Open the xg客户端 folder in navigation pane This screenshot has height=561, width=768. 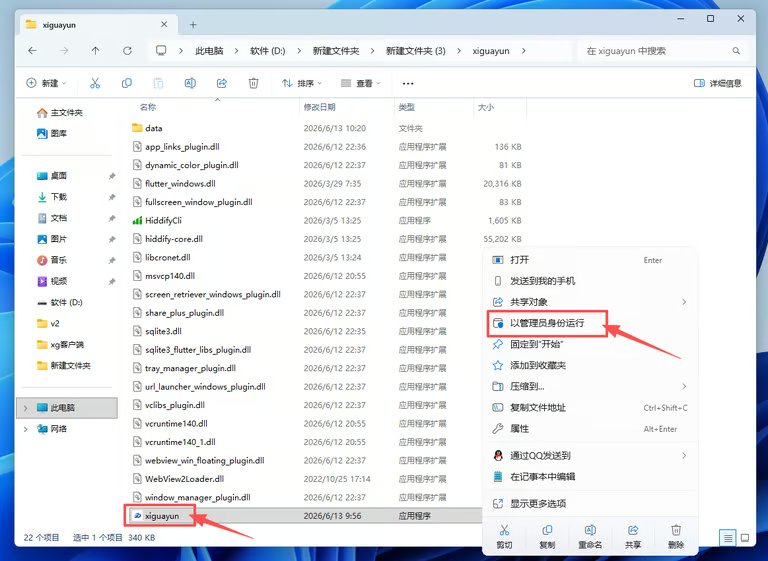(x=60, y=344)
